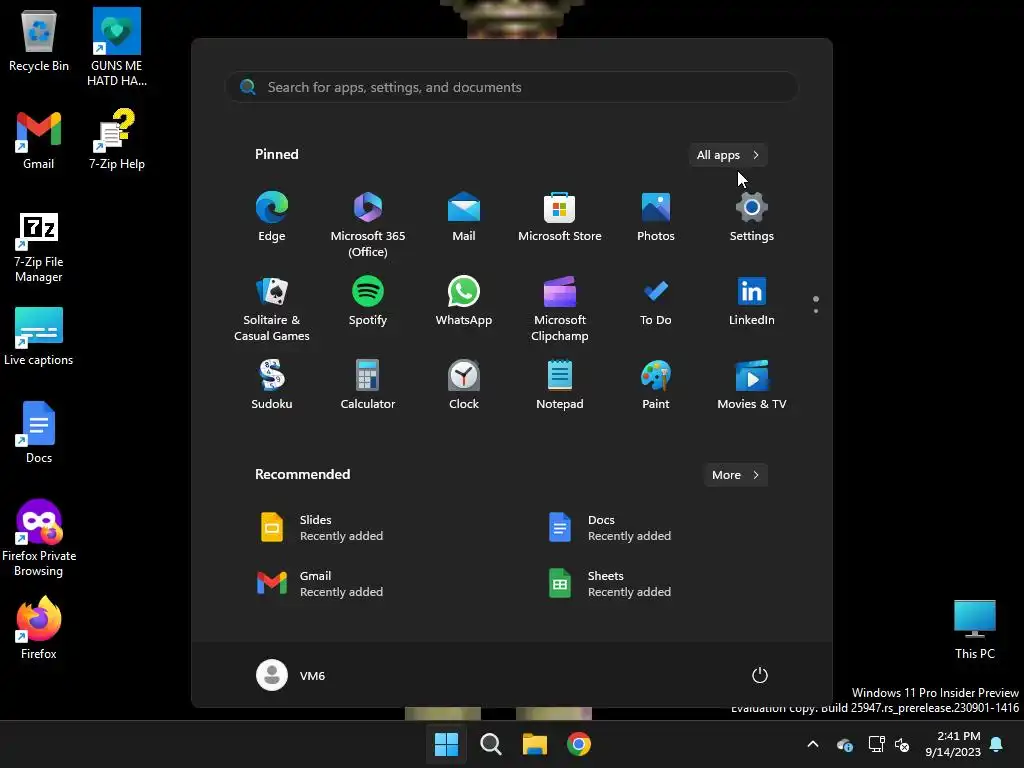Open Microsoft Clipchamp
This screenshot has width=1024, height=768.
click(560, 309)
